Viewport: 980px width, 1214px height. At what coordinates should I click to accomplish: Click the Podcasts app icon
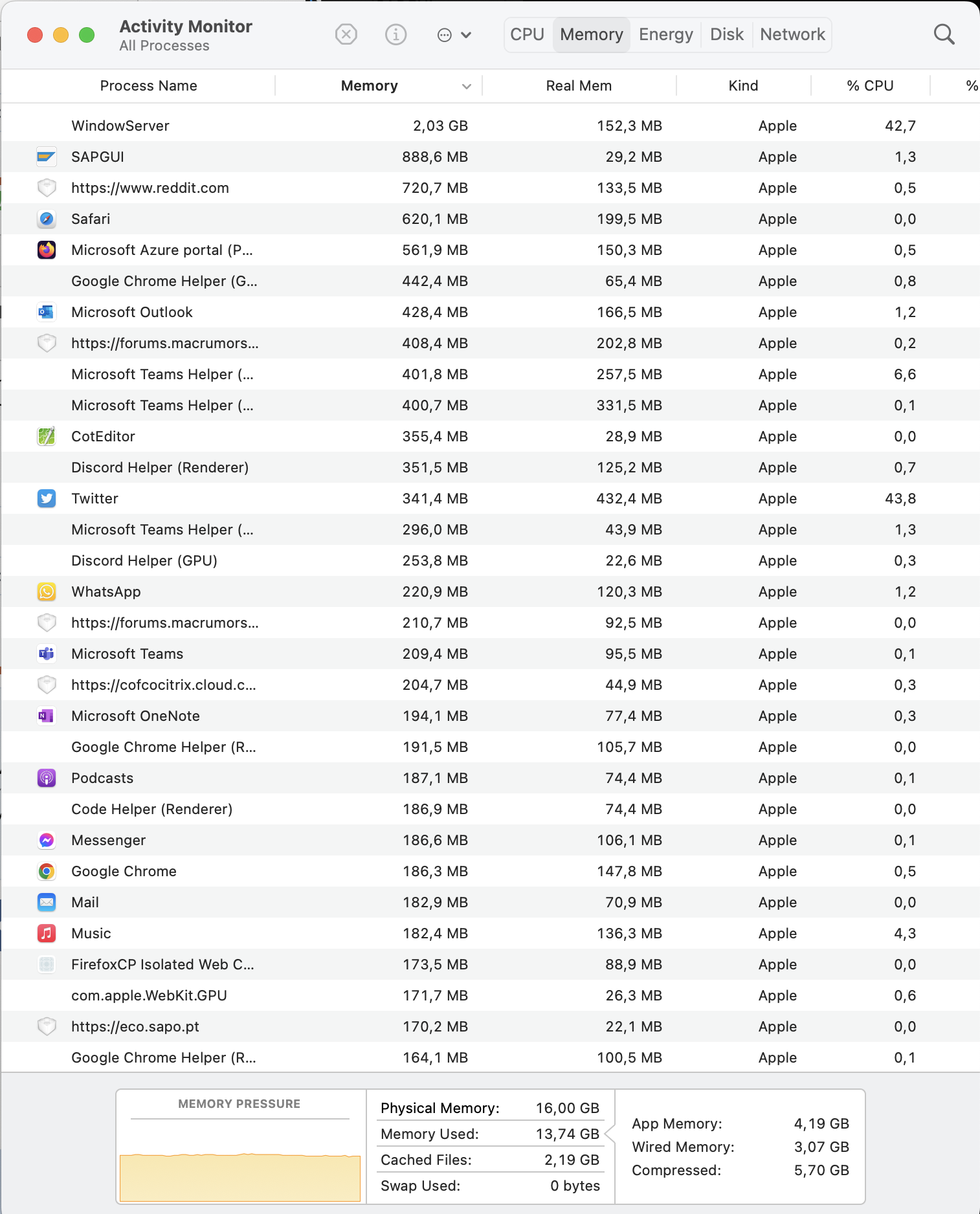(47, 778)
